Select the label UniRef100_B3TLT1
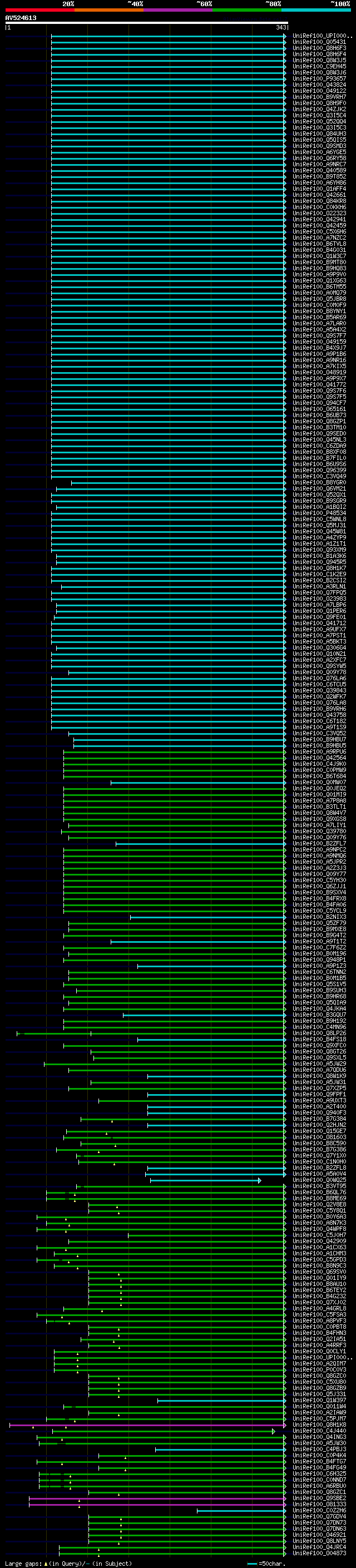Viewport: 356px width, 1568px height. 319,807
